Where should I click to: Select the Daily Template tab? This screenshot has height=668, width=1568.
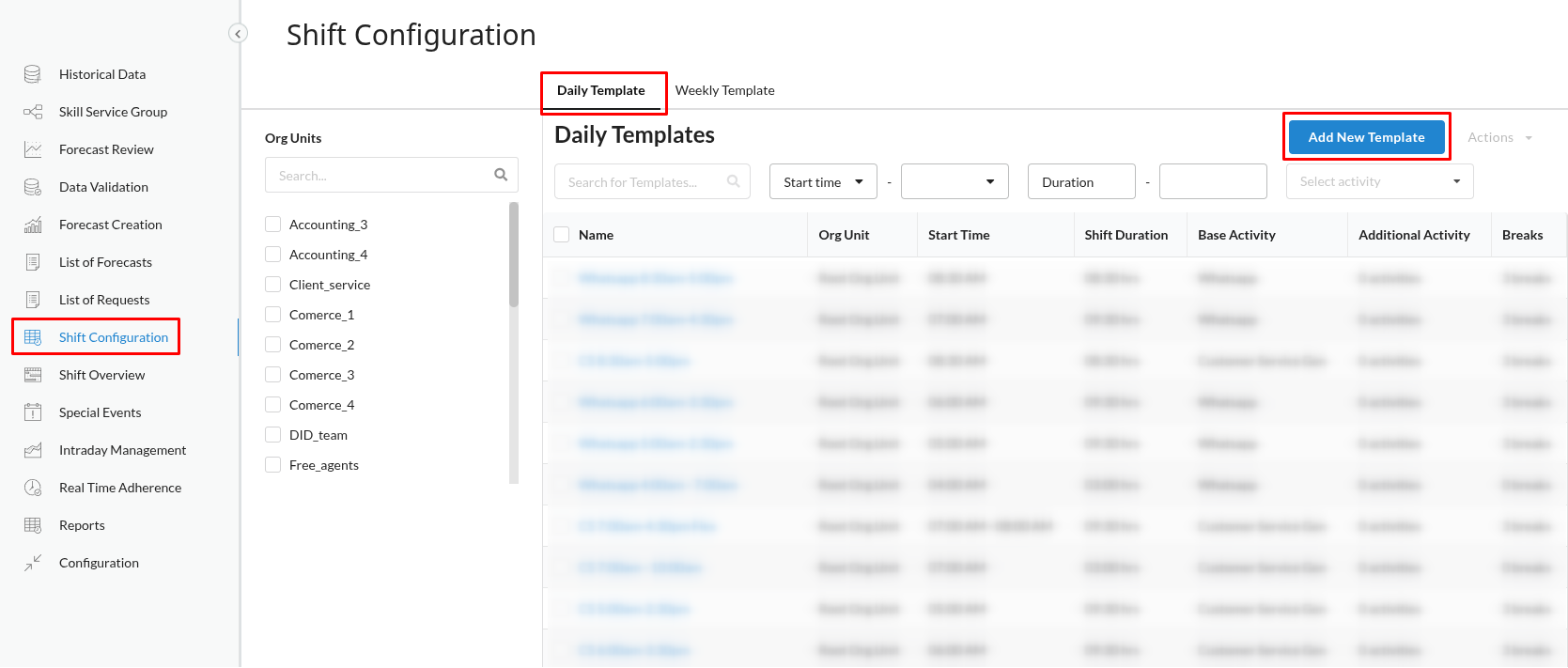click(x=601, y=91)
